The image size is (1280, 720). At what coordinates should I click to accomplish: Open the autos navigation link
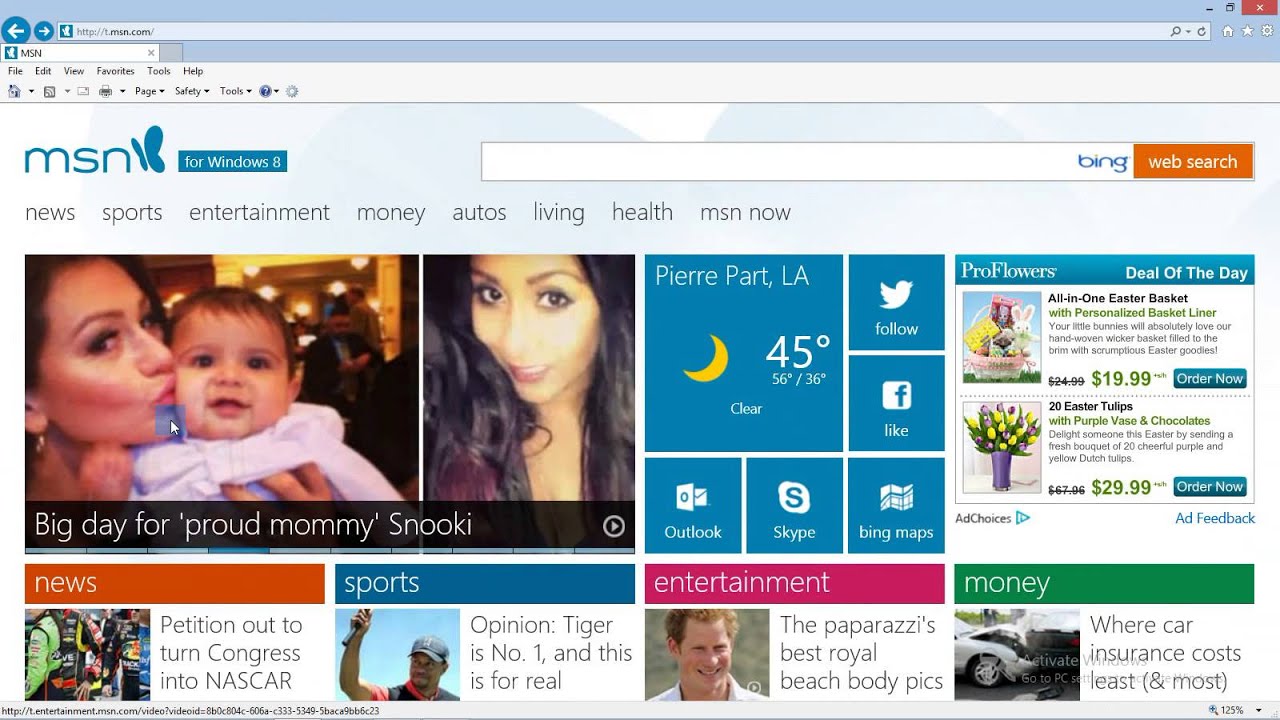point(479,212)
